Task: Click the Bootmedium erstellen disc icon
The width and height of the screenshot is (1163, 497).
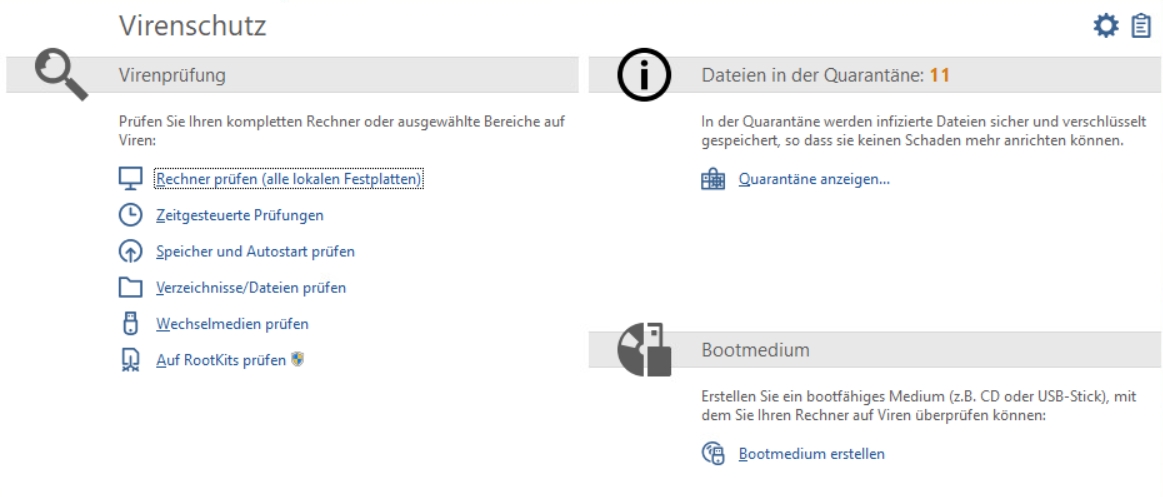Action: [x=713, y=453]
